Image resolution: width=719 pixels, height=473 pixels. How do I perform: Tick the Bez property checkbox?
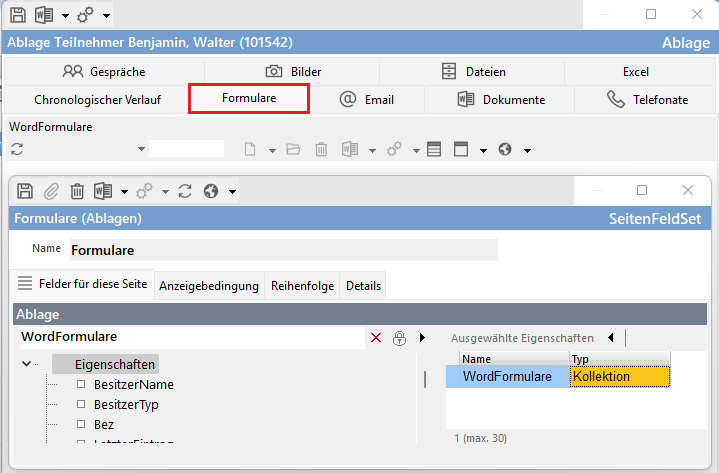pyautogui.click(x=82, y=425)
